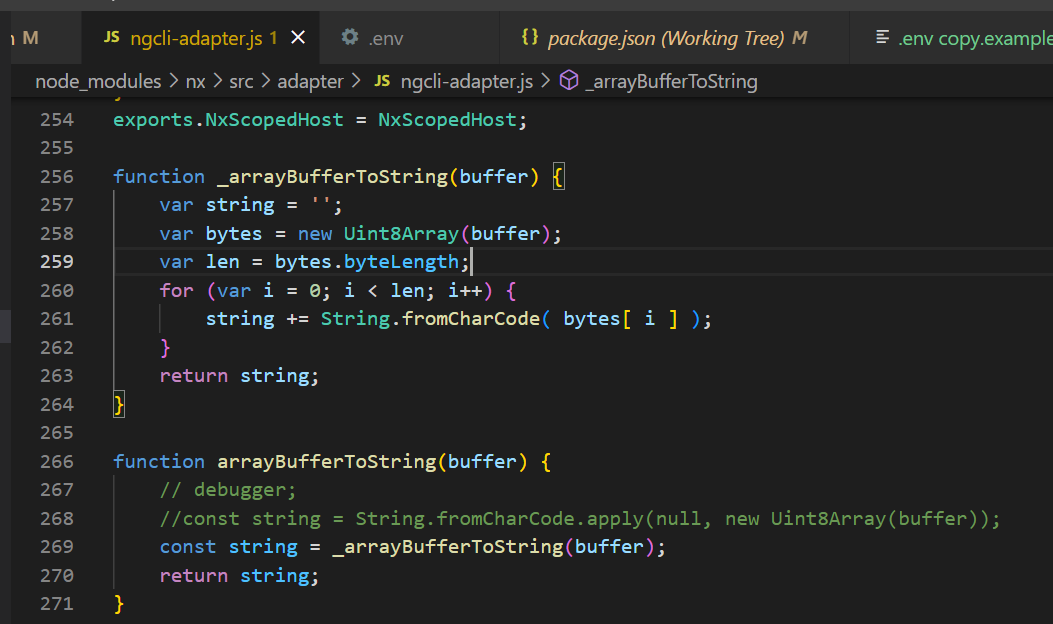Click the symbol cube icon beside _arrayBufferToString breadcrumb
Viewport: 1053px width, 624px height.
pos(569,81)
